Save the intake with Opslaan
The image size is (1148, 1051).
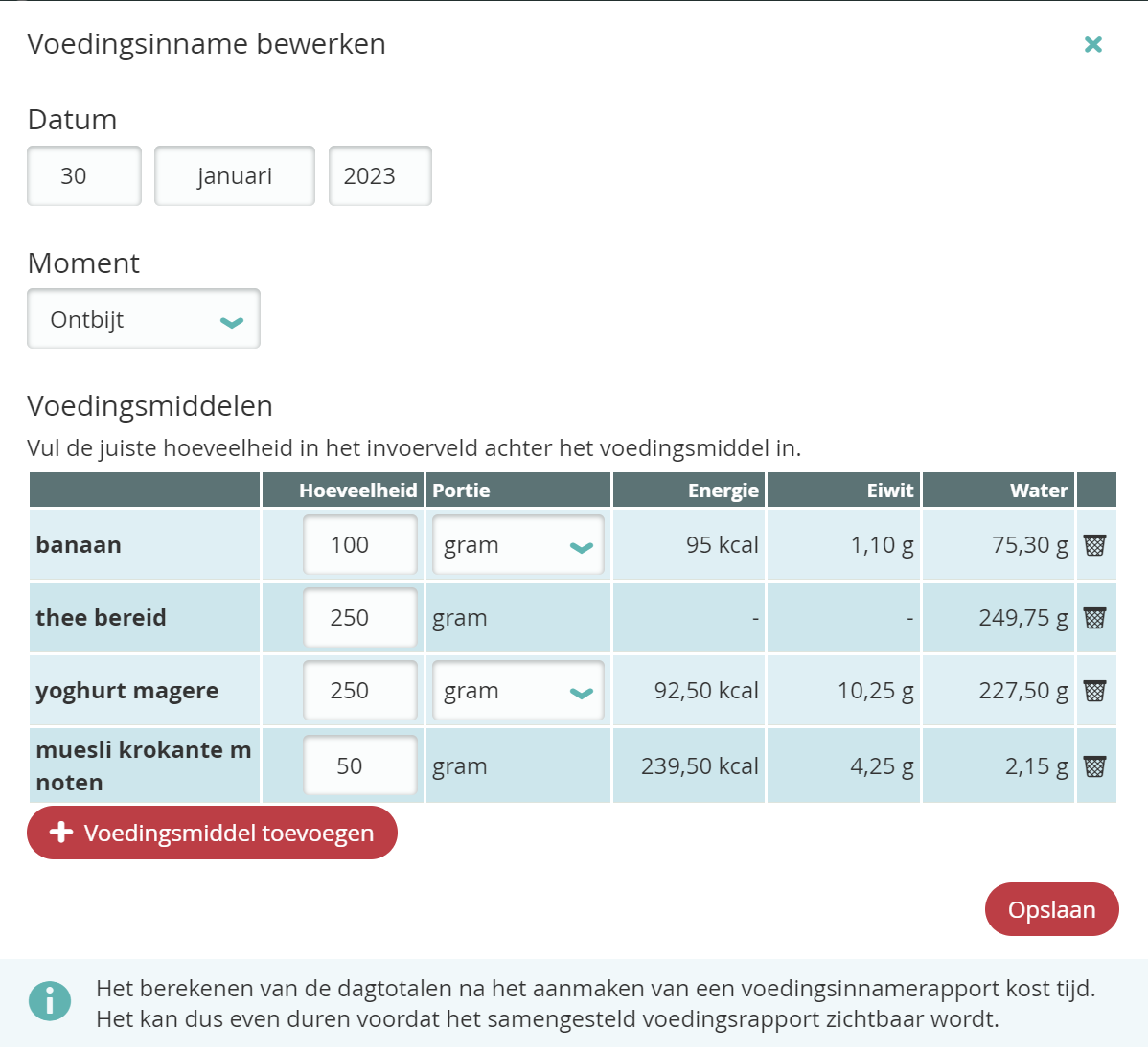point(1051,909)
